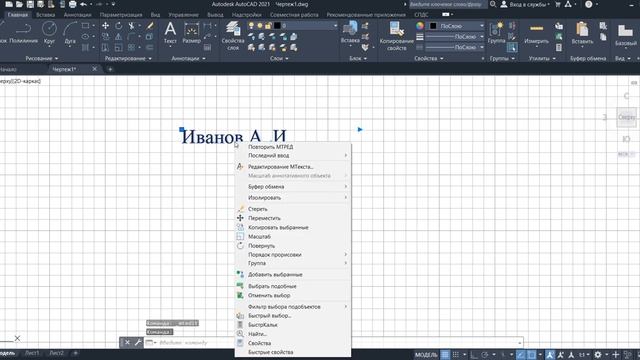Open the Свойства слоя layer properties

pos(233,36)
